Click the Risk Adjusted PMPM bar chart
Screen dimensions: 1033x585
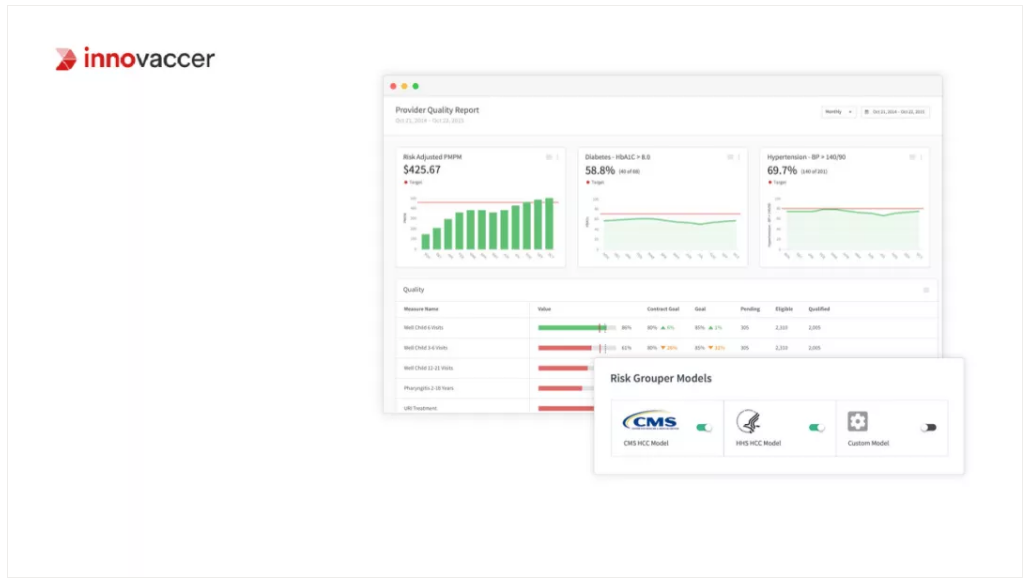[482, 227]
